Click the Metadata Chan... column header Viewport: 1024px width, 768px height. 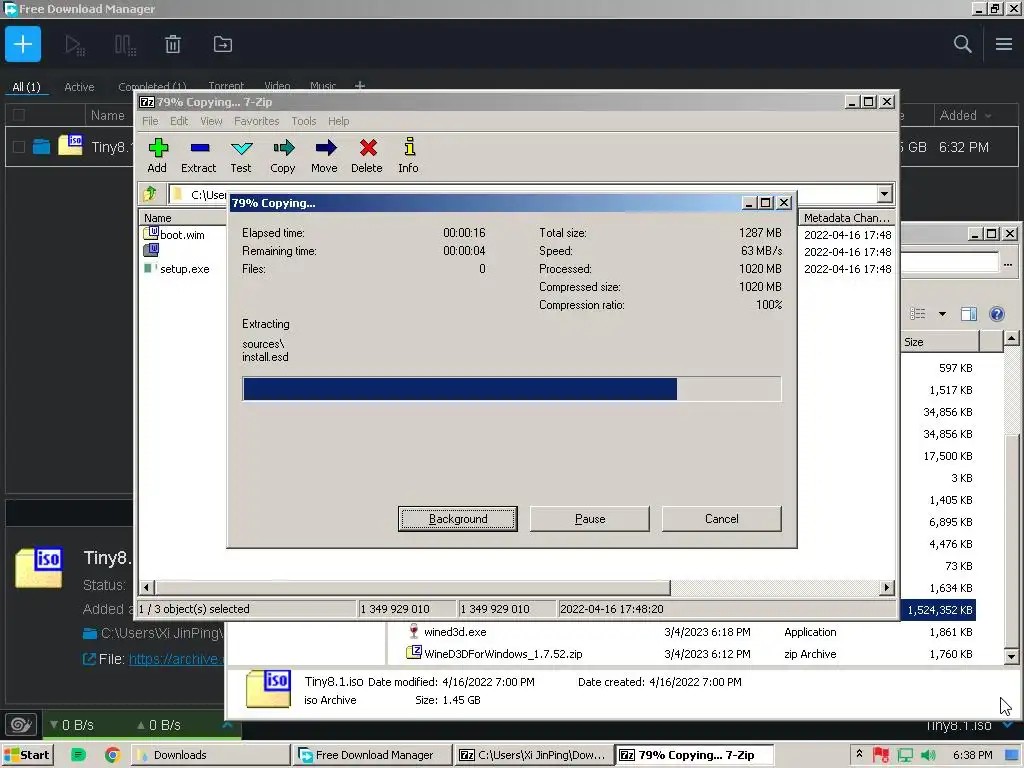(846, 218)
